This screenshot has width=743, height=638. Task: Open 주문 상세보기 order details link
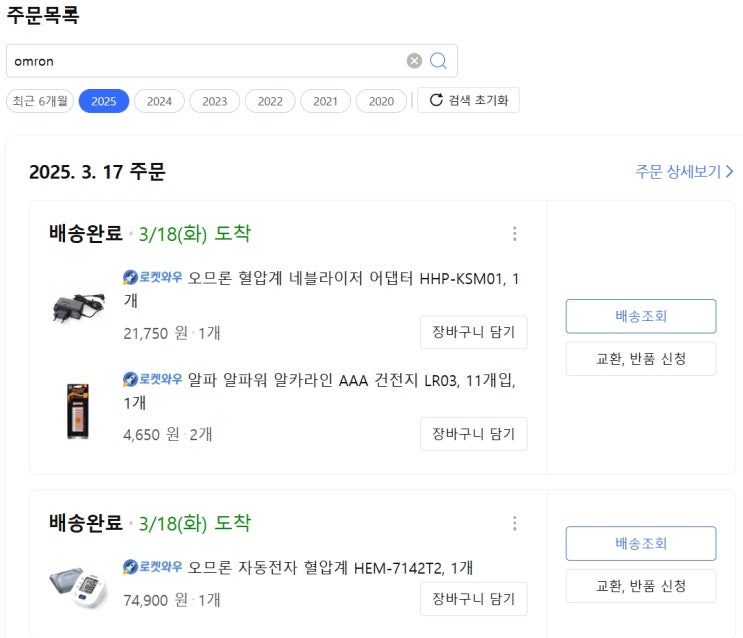point(684,172)
